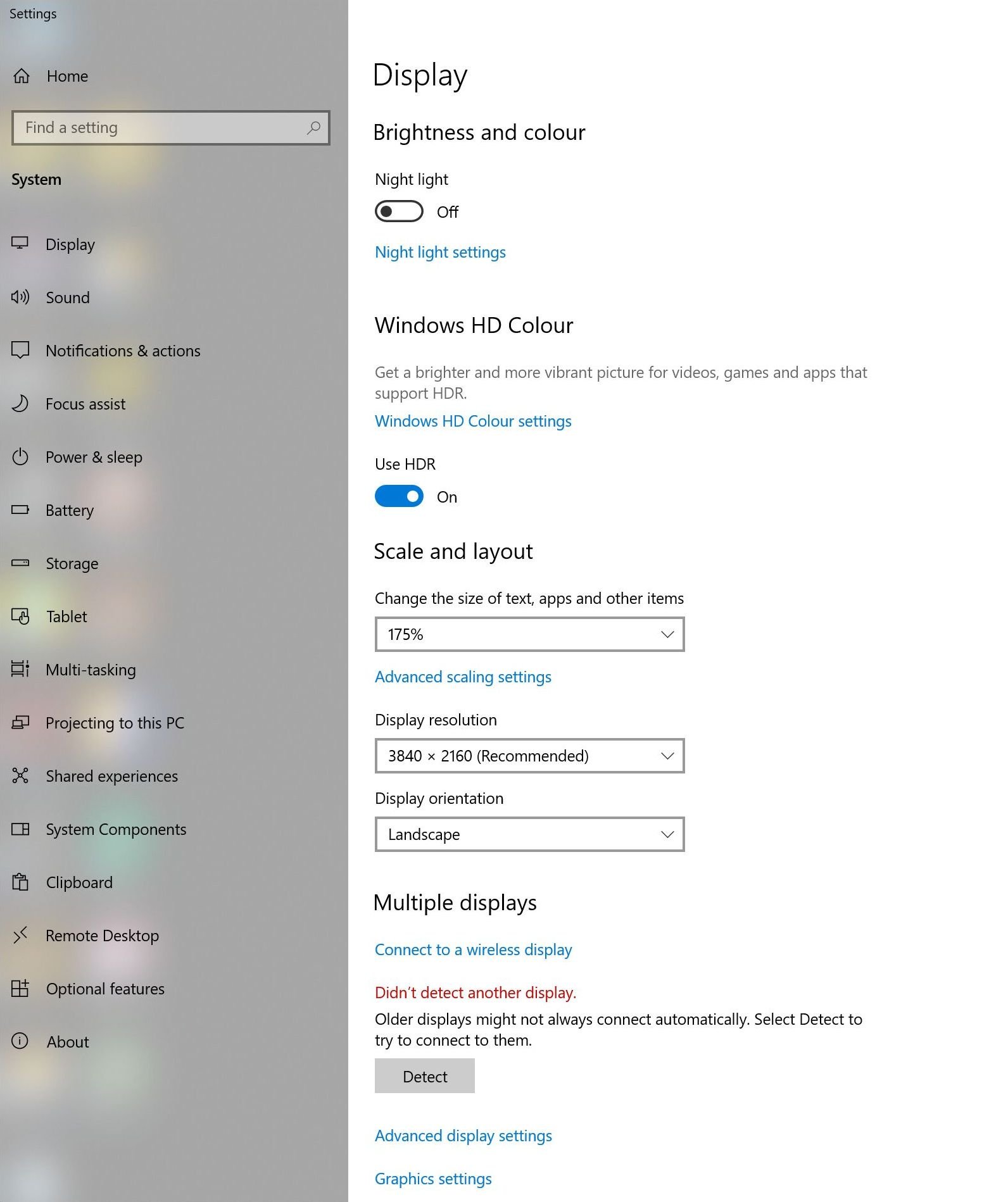
Task: Click Connect to a wireless display
Action: pos(473,949)
